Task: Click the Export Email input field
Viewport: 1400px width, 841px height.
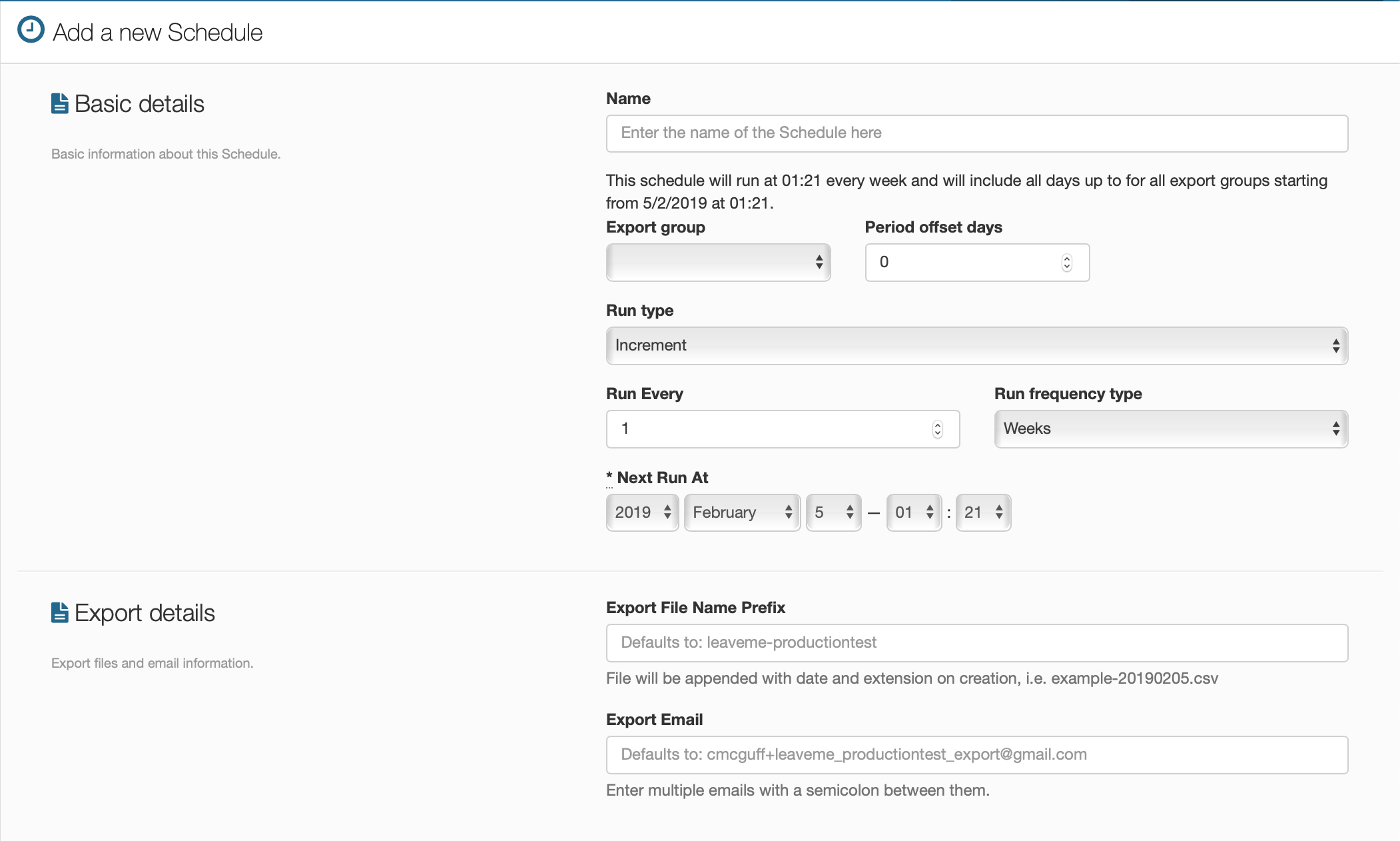Action: [x=976, y=754]
